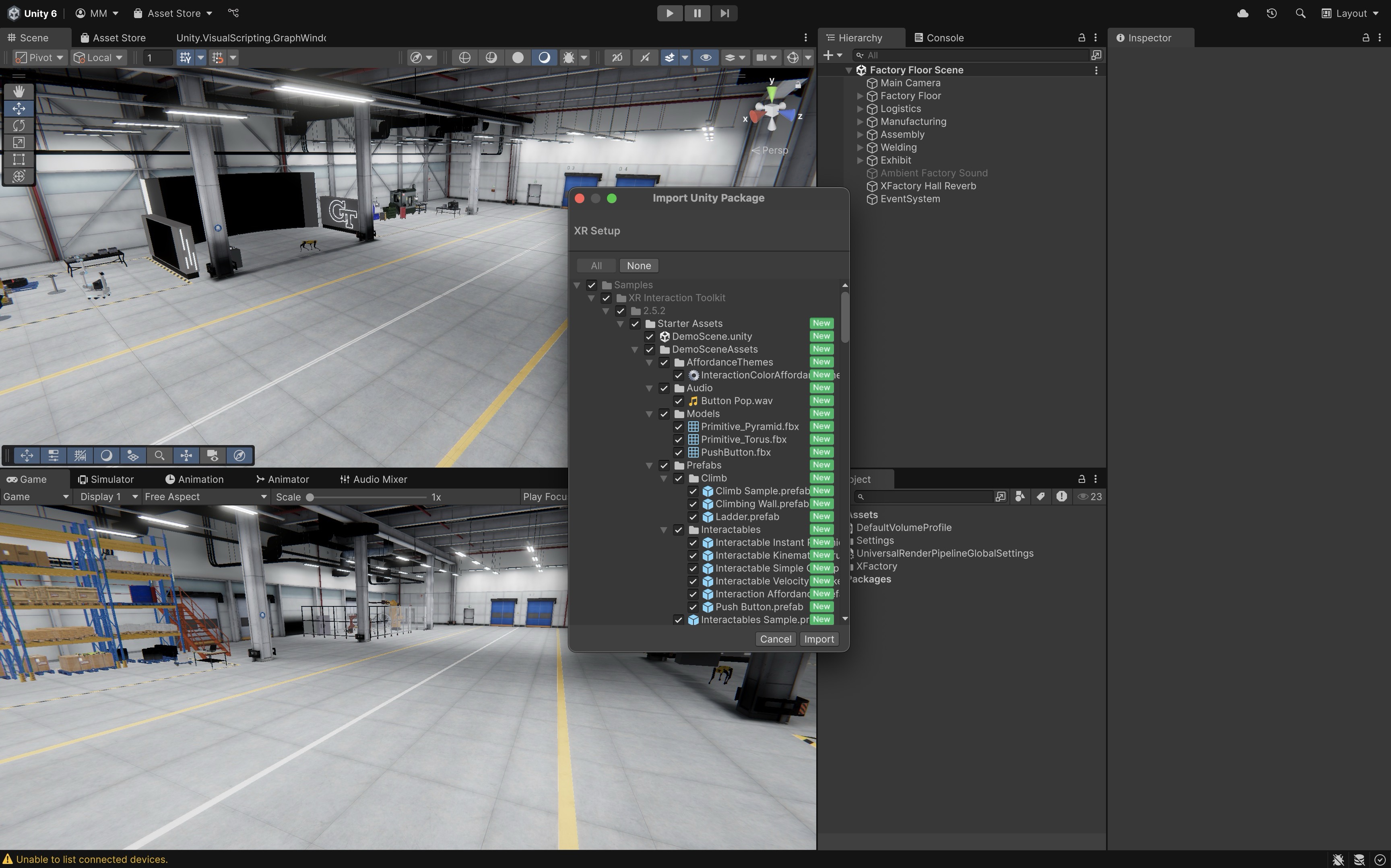Uncheck the Samples folder checkbox
This screenshot has height=868, width=1391.
(x=591, y=285)
